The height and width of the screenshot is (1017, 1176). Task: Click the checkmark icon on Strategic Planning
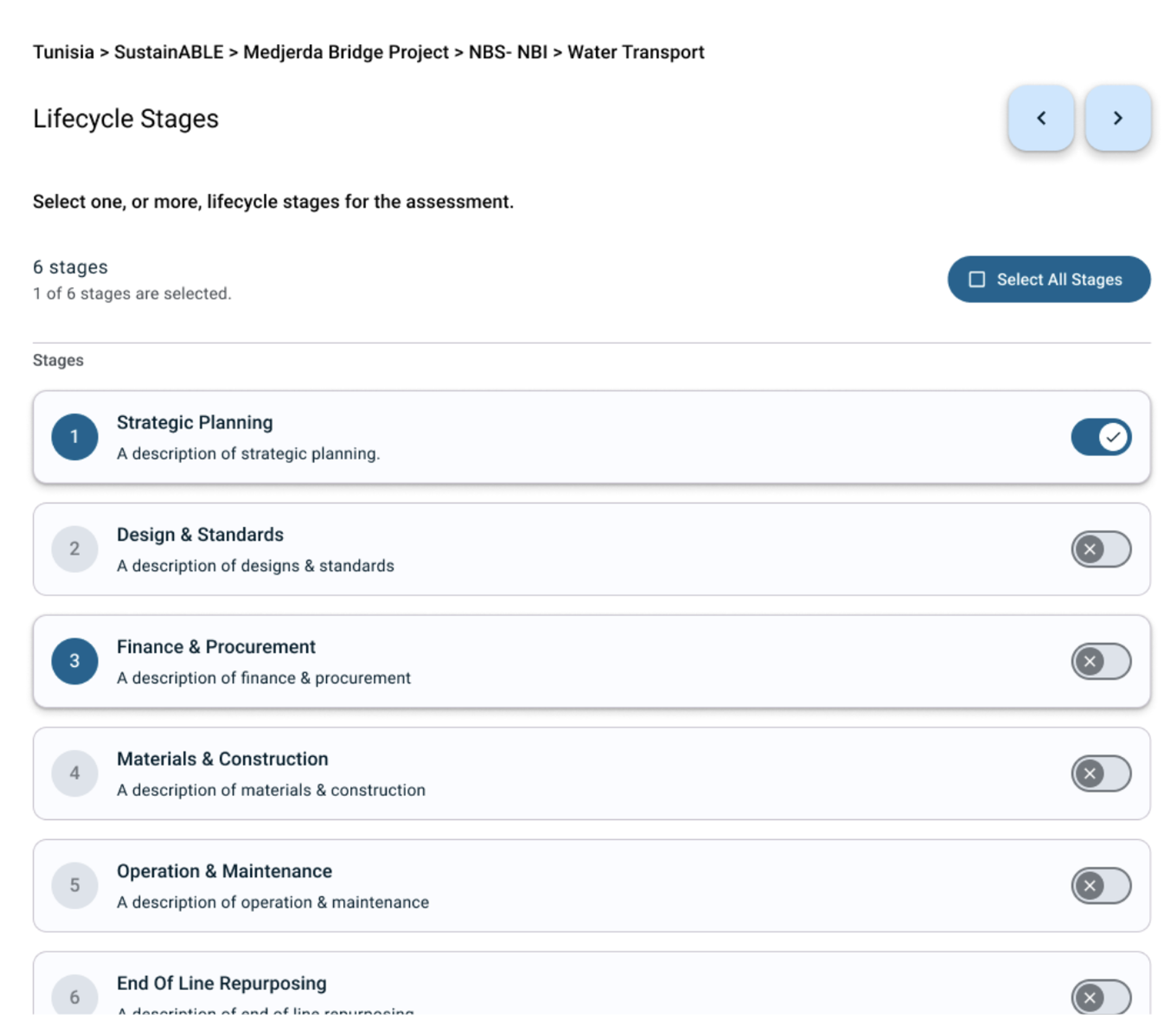(1113, 436)
